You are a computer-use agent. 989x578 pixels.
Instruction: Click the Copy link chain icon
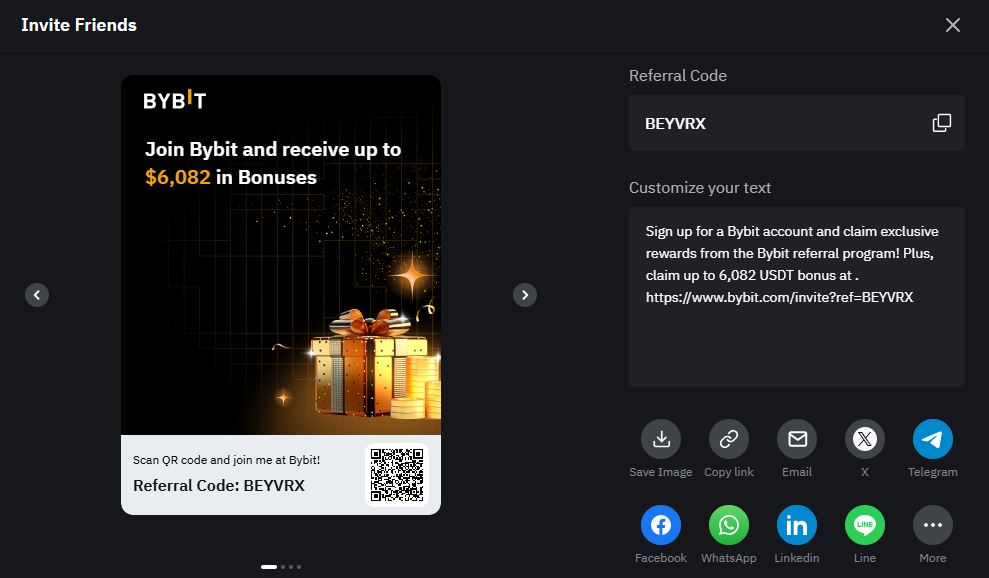(x=729, y=439)
